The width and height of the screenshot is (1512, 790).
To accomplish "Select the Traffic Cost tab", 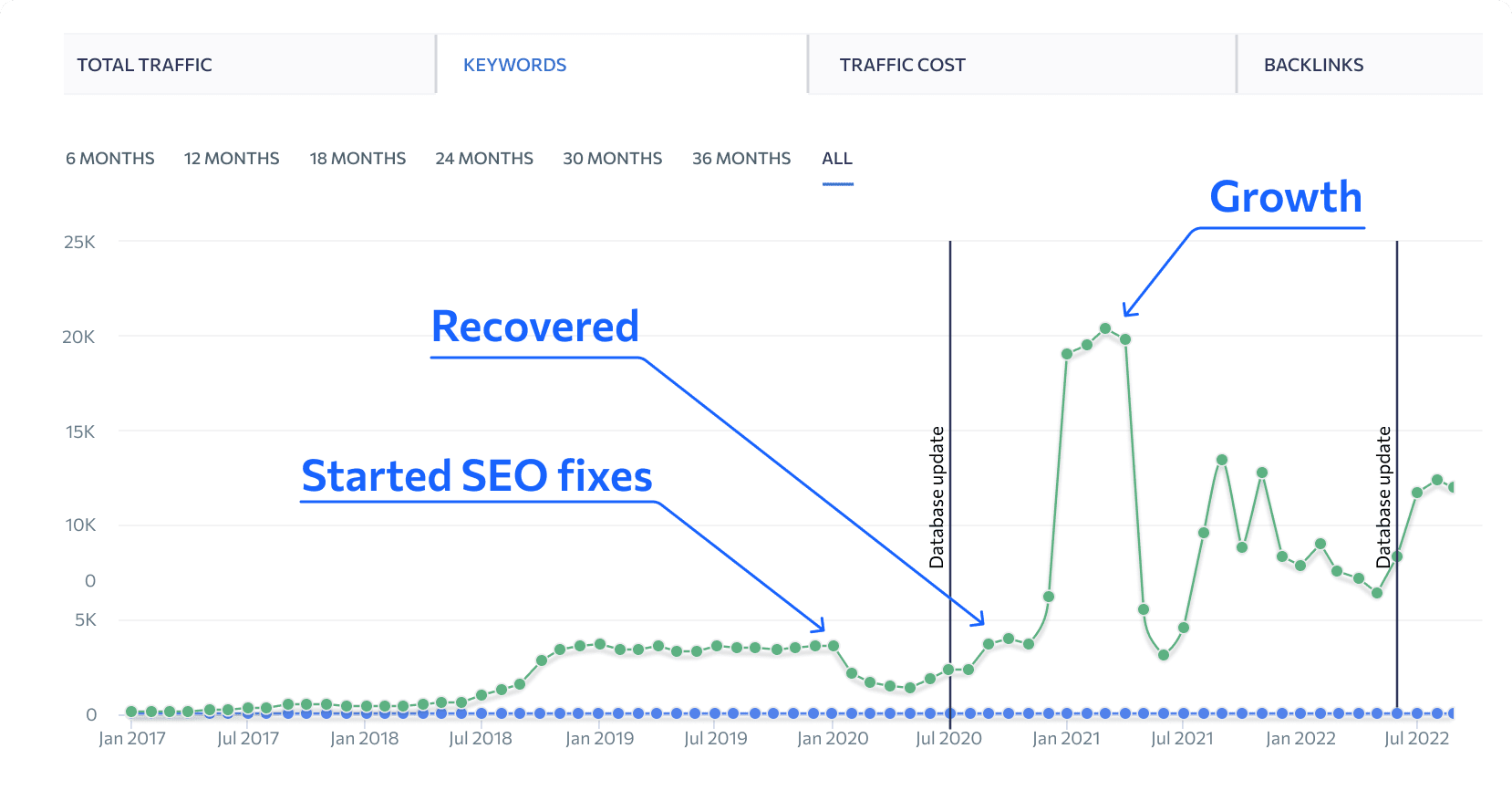I will click(x=902, y=64).
